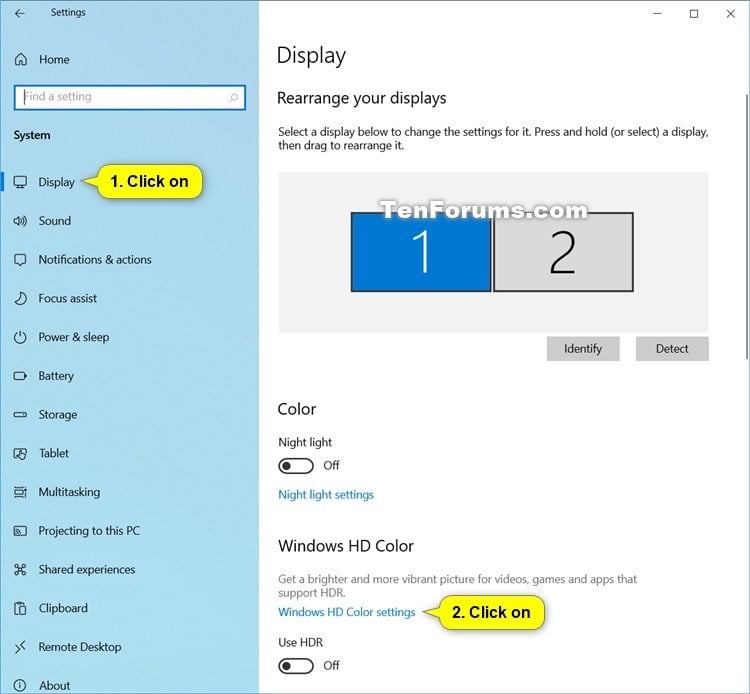Click the About info icon
Screen dimensions: 750x694
[x=20, y=685]
